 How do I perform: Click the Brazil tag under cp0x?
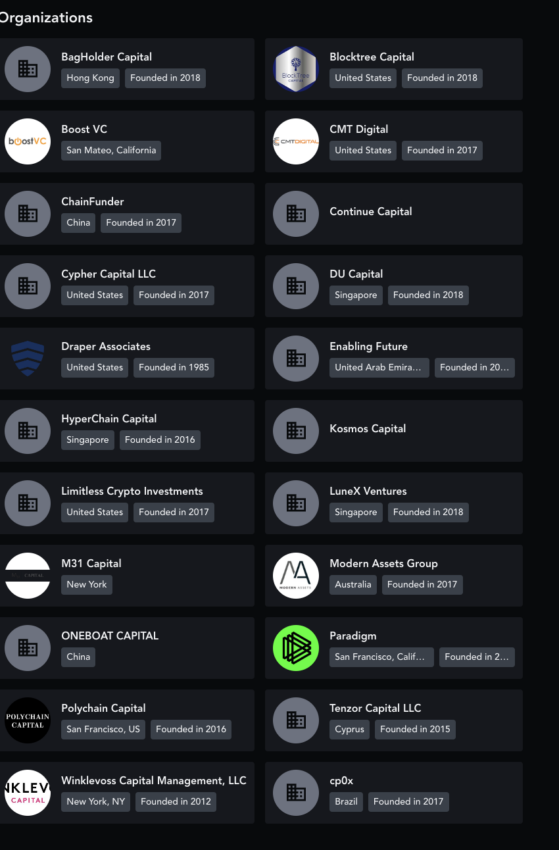346,801
